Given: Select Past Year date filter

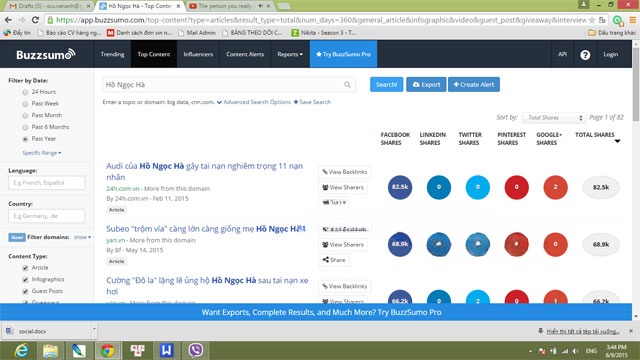Looking at the screenshot, I should [x=25, y=139].
